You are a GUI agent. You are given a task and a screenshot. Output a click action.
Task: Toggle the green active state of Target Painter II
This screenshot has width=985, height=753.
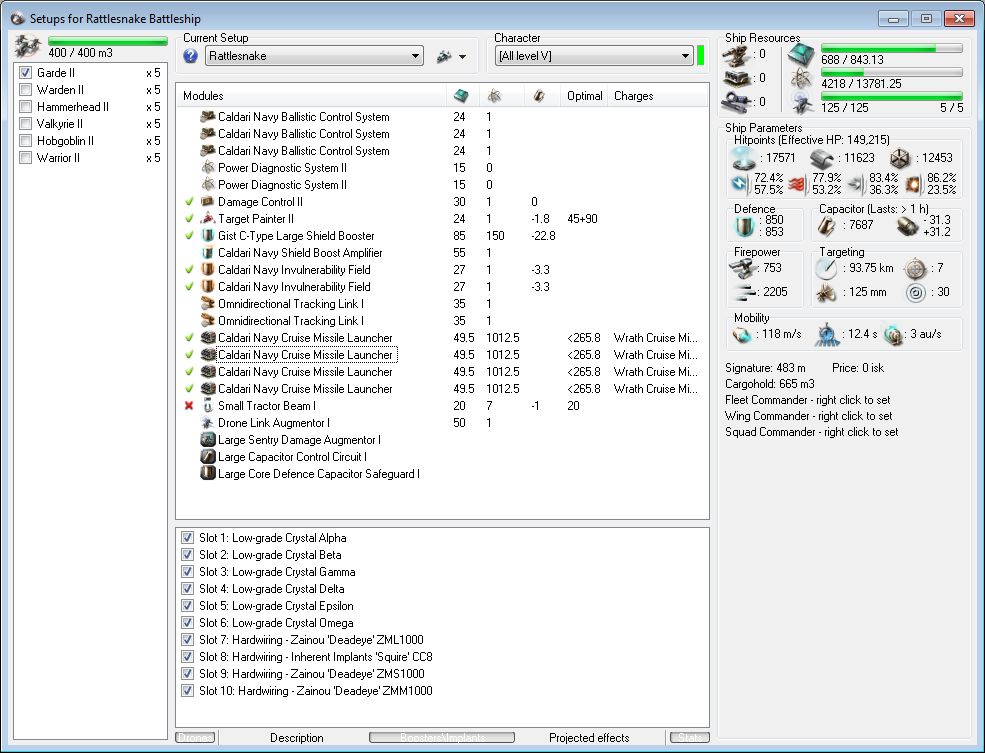[x=188, y=219]
